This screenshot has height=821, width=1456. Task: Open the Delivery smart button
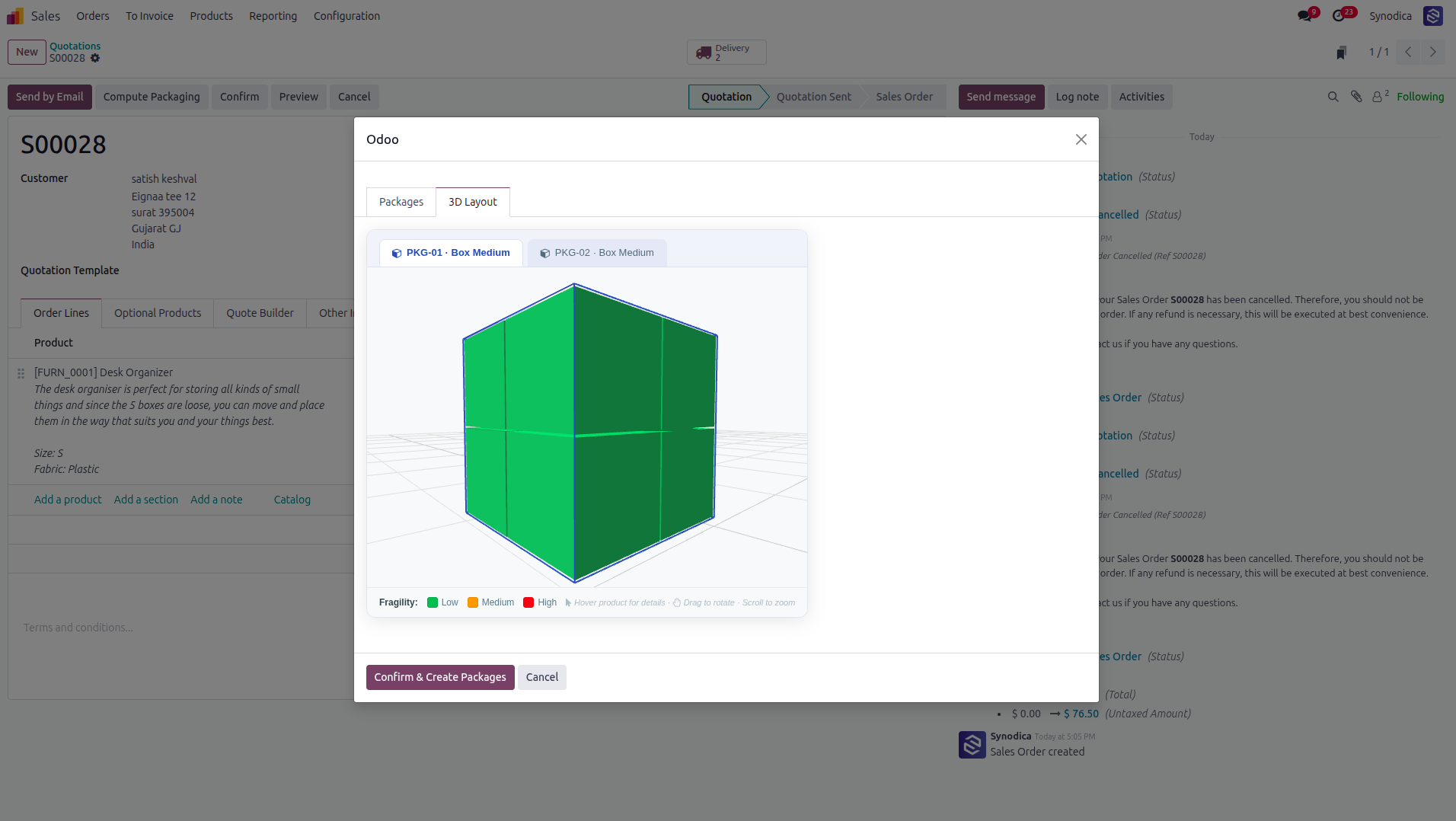click(x=726, y=53)
